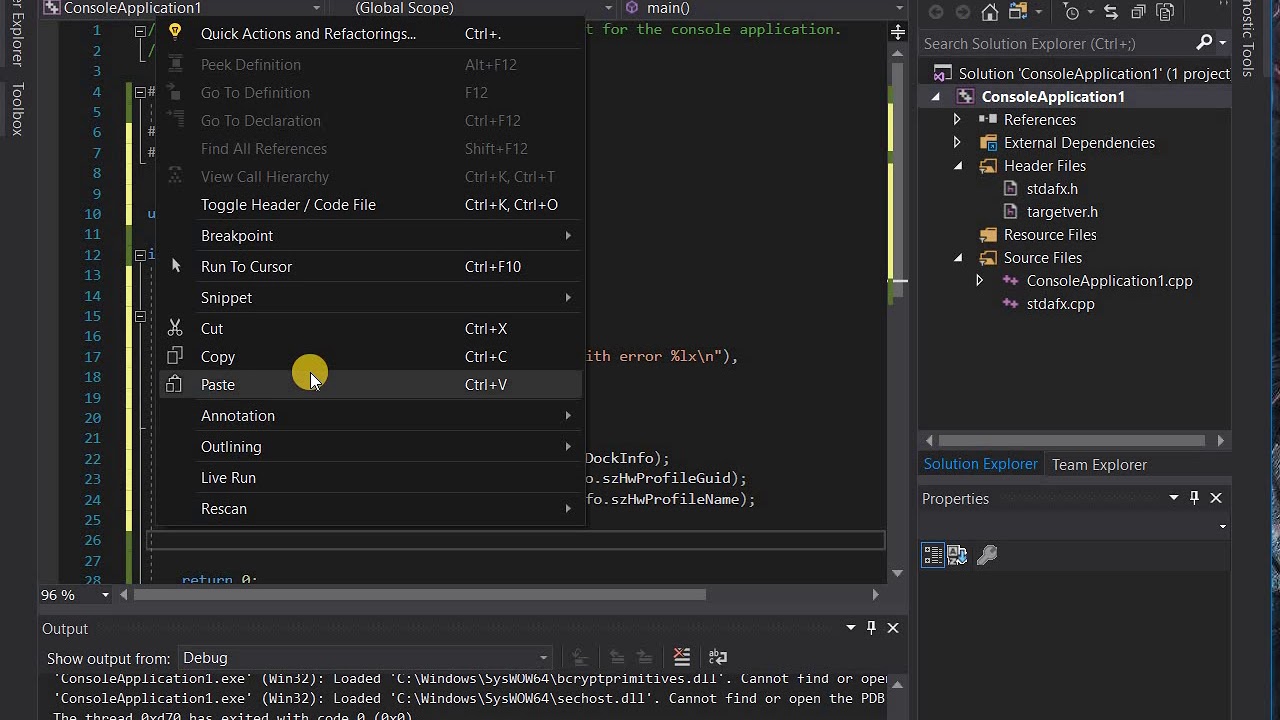The image size is (1280, 720).
Task: Click Property Pages wrench icon
Action: [x=987, y=554]
